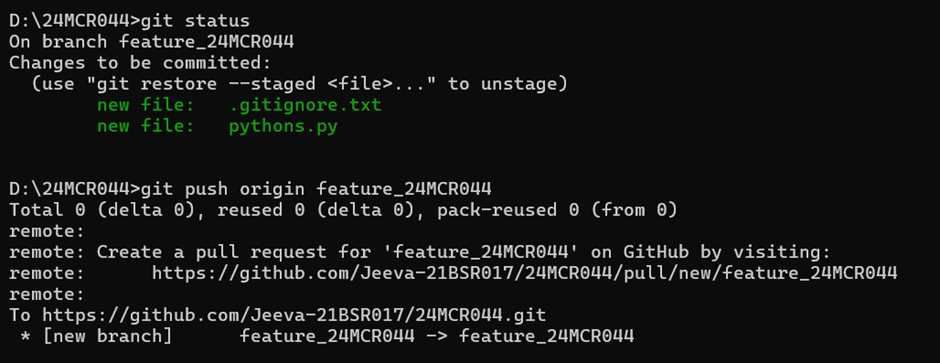Click the pull request URL on GitHub
The width and height of the screenshot is (940, 363).
coord(525,273)
